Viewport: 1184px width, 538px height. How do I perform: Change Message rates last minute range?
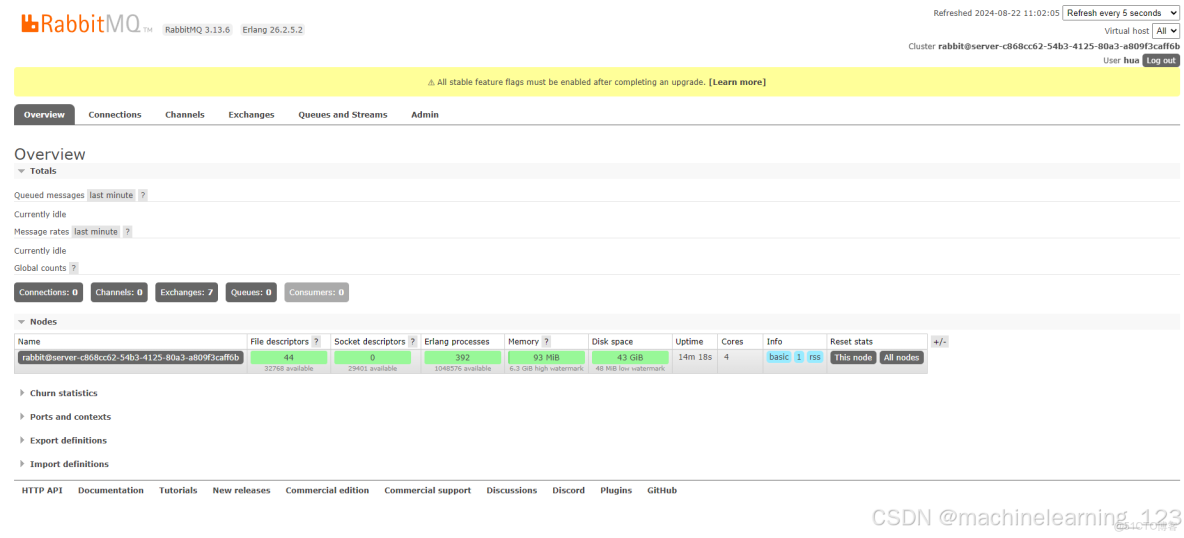[x=96, y=232]
